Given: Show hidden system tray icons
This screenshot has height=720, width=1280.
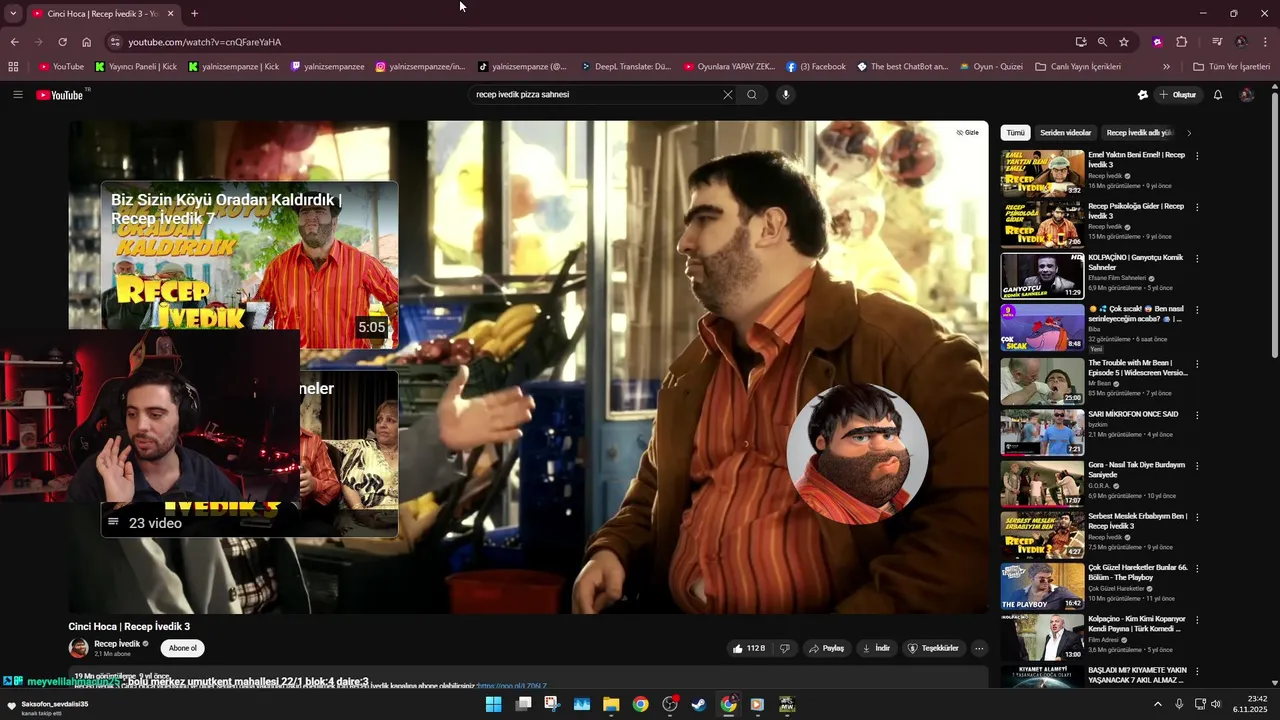Looking at the screenshot, I should 1158,704.
